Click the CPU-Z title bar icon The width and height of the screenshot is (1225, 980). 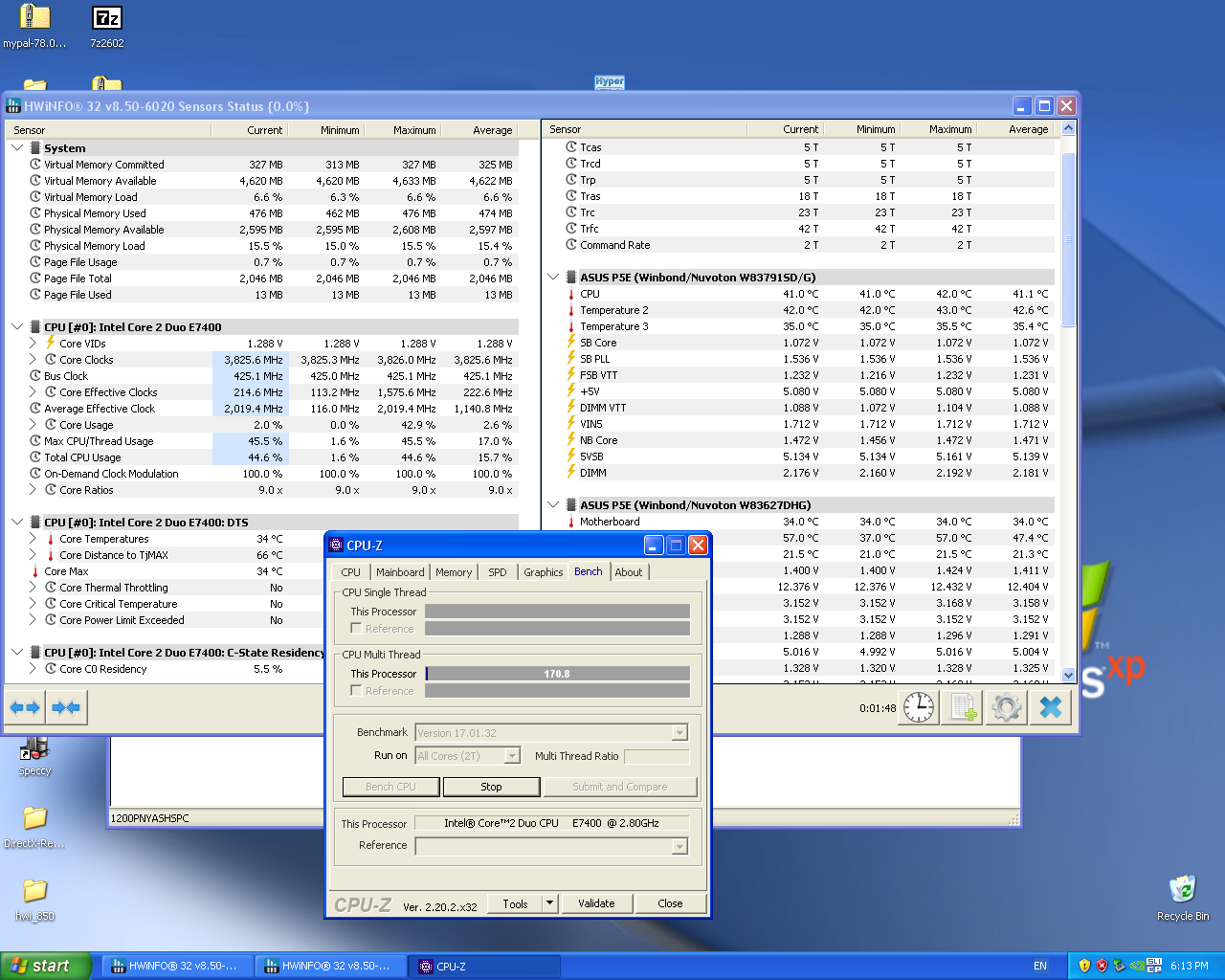[336, 546]
